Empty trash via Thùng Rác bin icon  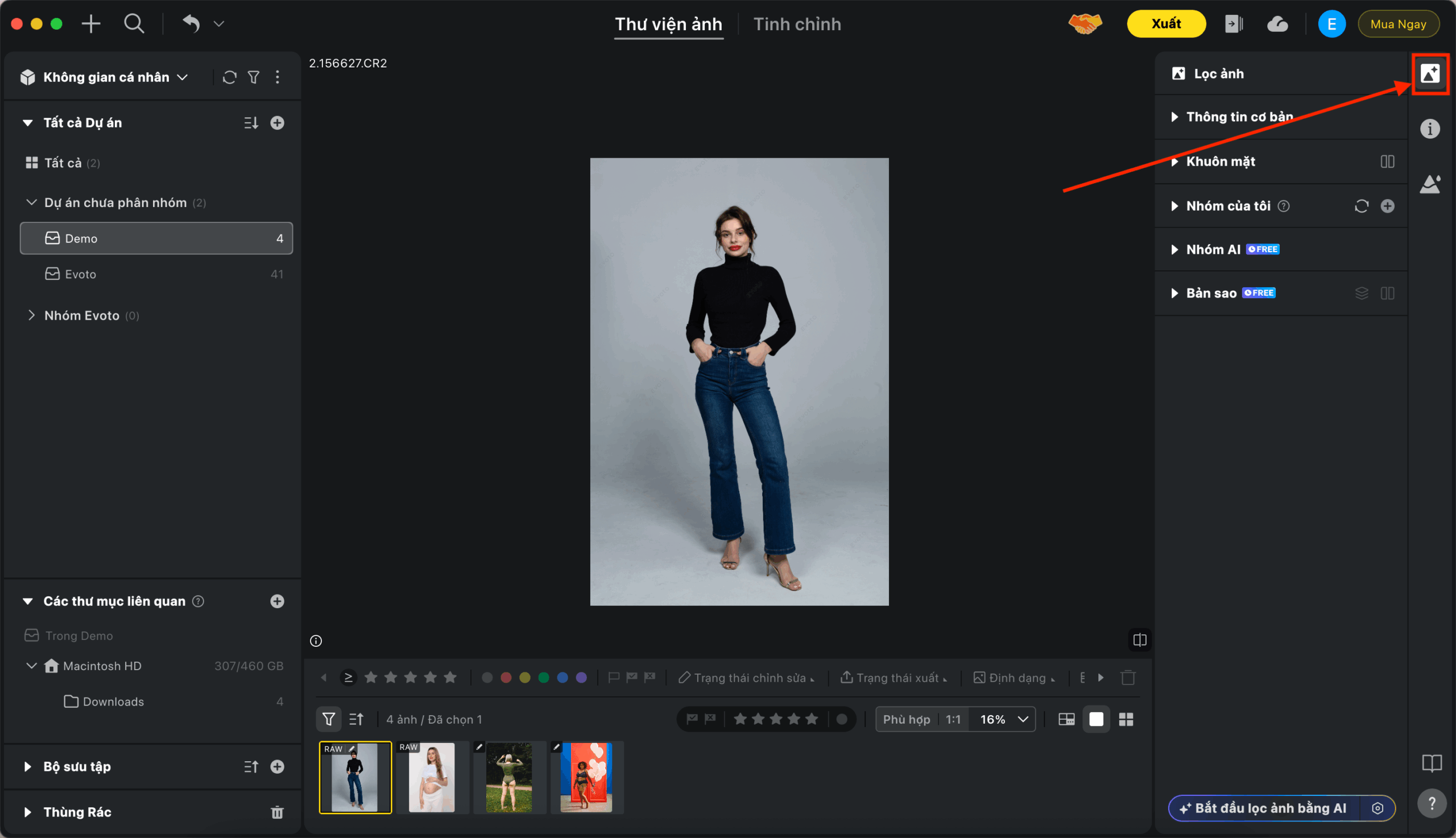coord(278,812)
